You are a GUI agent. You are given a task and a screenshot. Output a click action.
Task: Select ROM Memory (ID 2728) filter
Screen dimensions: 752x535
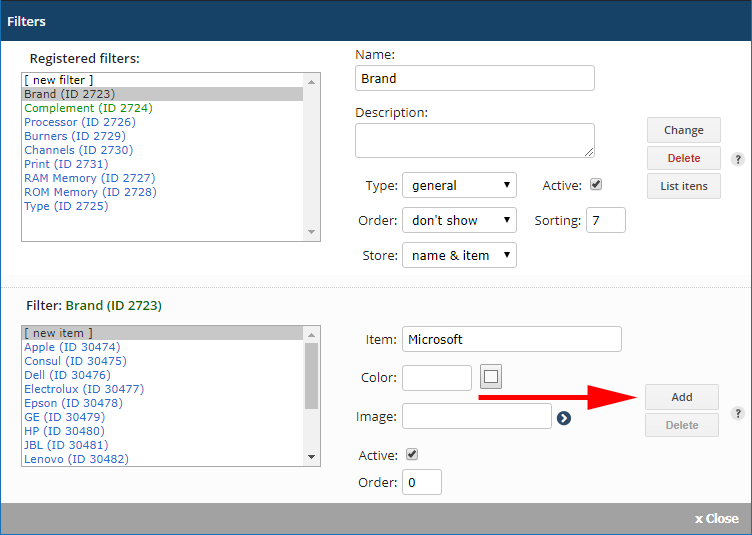163,192
